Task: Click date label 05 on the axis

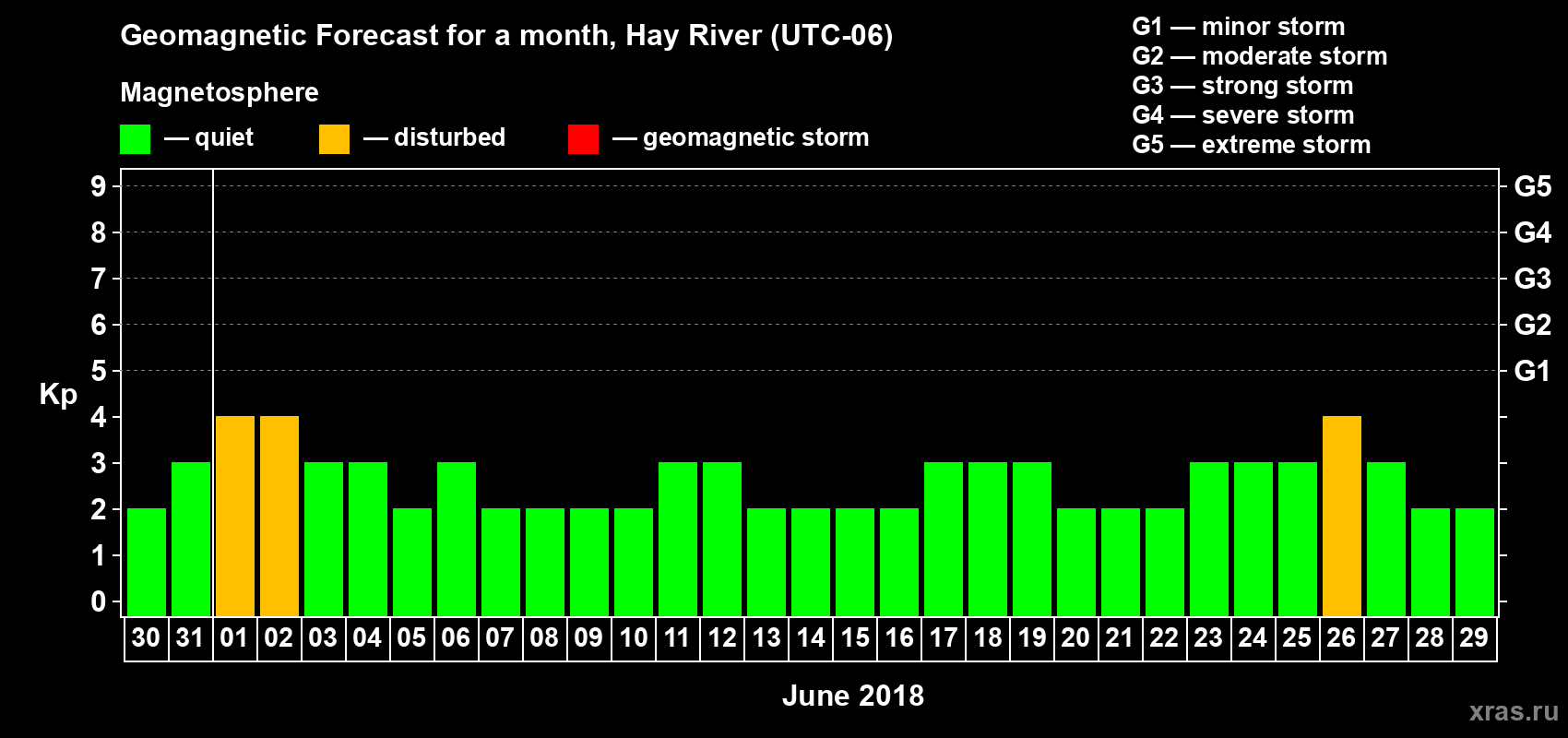Action: tap(411, 637)
